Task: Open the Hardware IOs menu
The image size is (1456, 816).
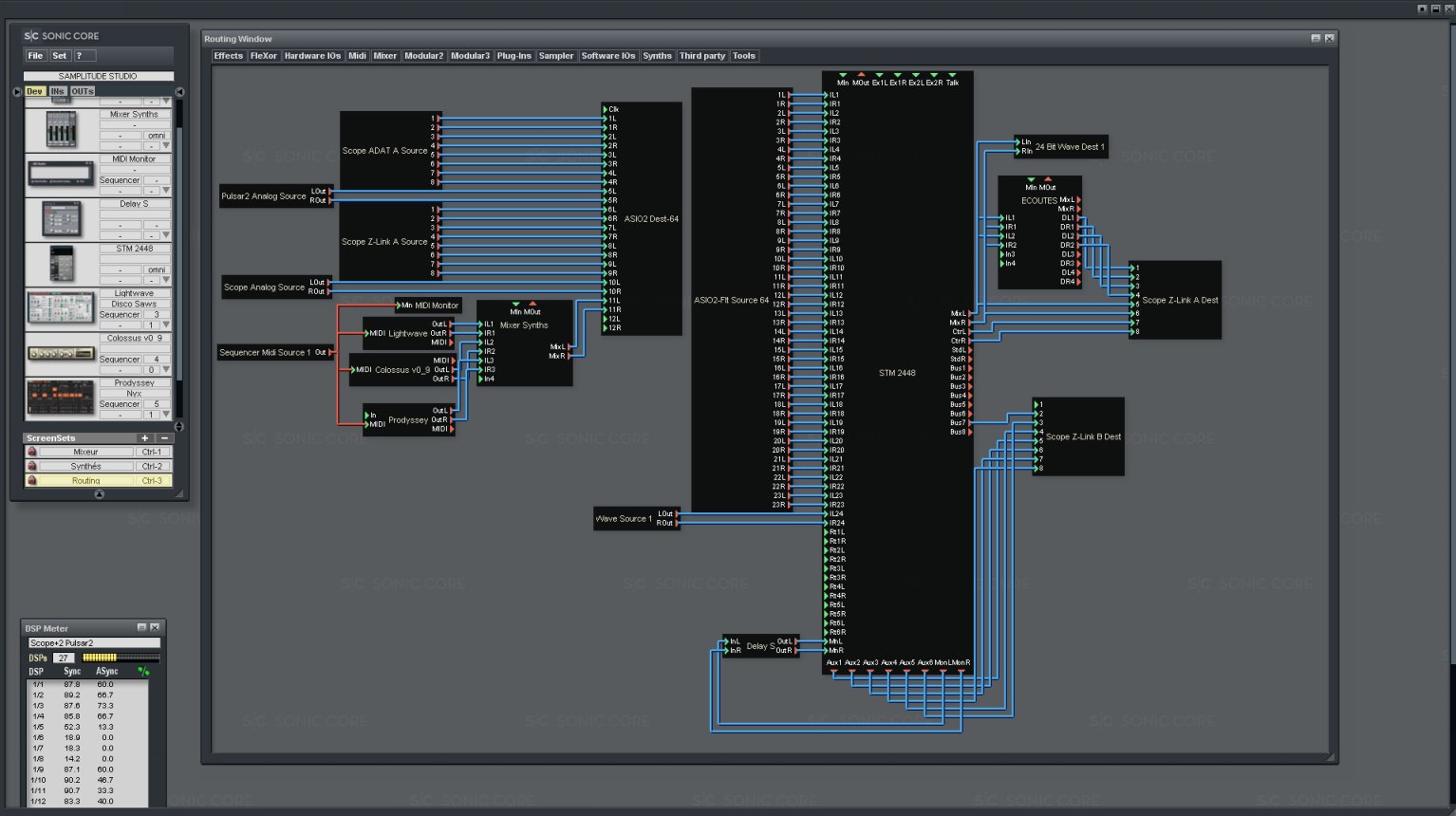Action: pyautogui.click(x=312, y=56)
